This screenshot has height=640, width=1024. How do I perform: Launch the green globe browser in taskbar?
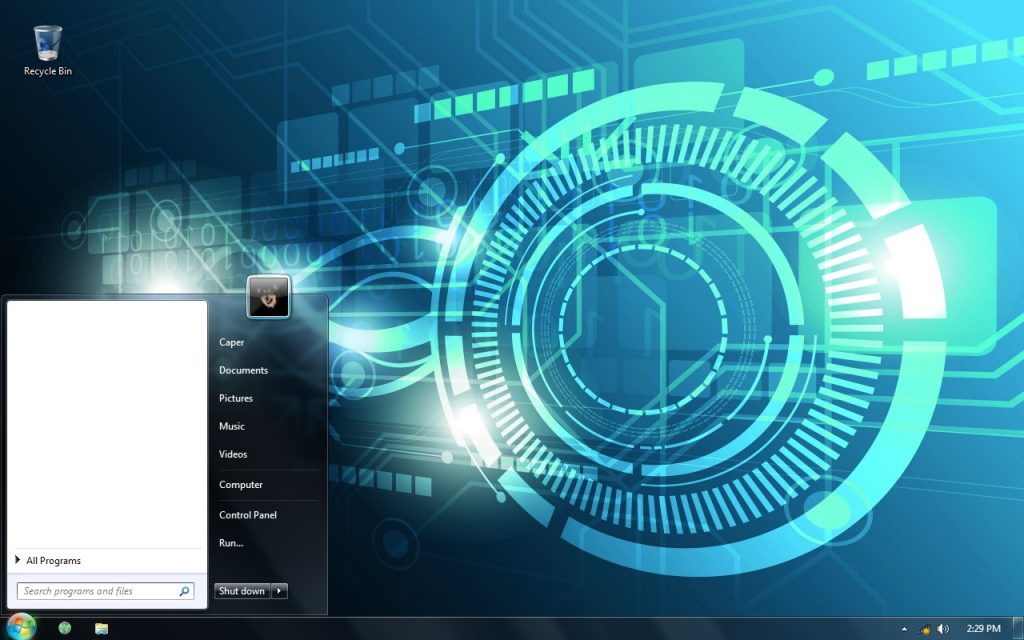[x=65, y=628]
